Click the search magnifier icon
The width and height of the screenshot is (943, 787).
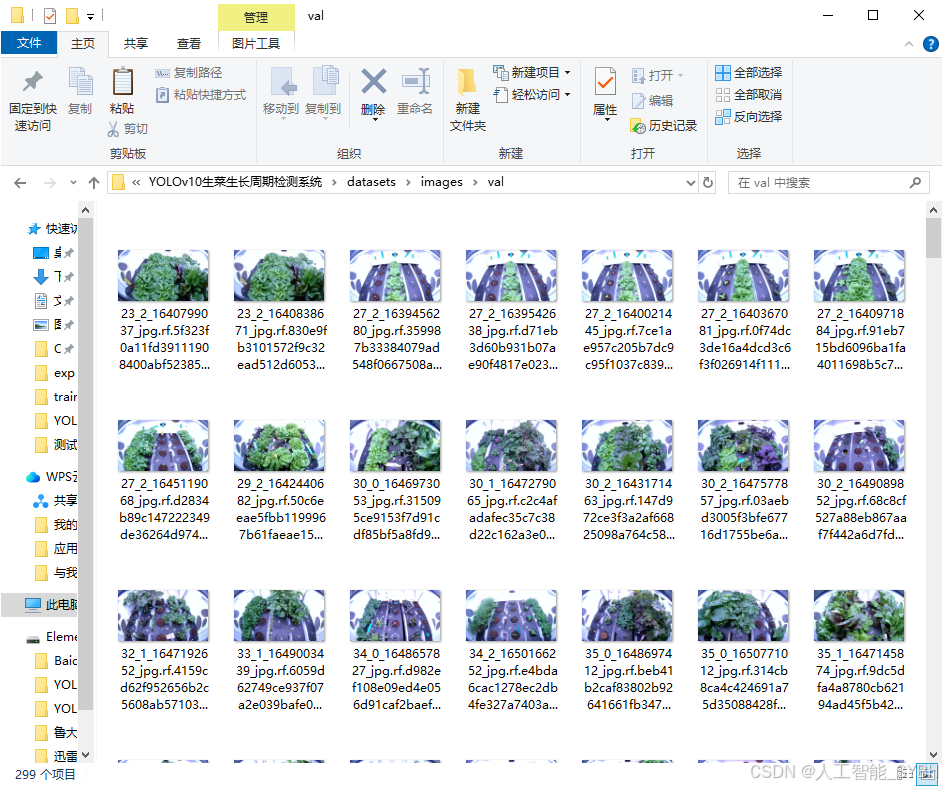(x=915, y=182)
